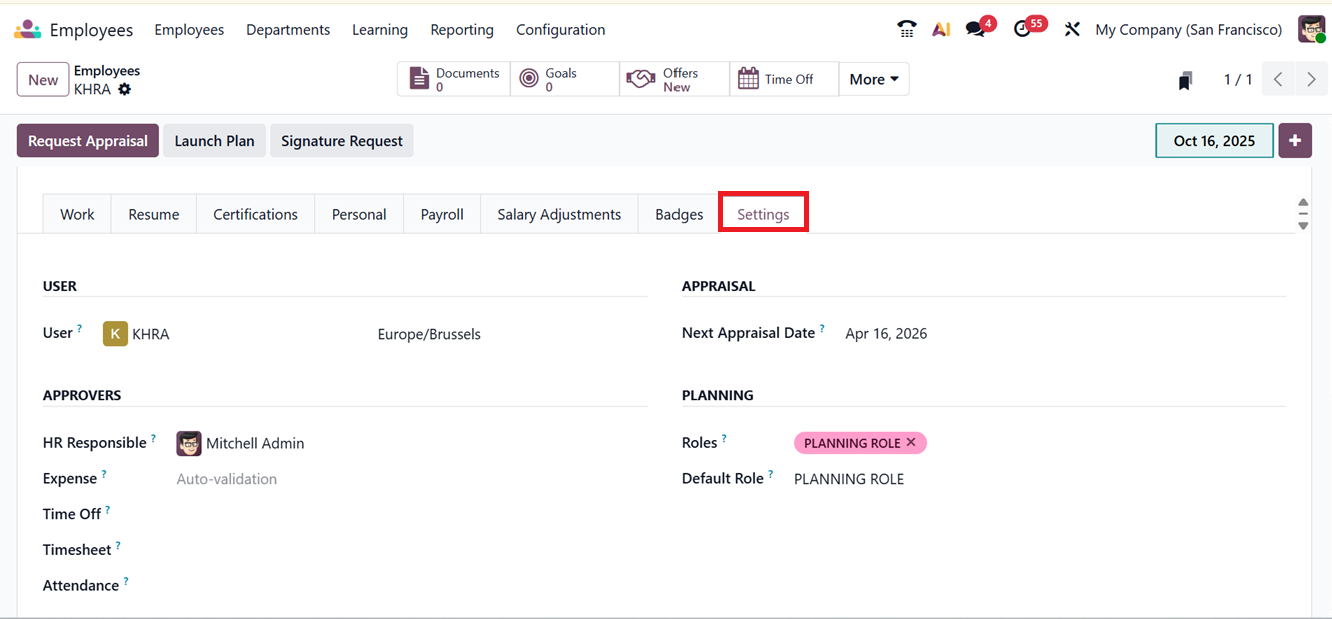Go to the next record arrow
The image size is (1332, 619).
[1311, 80]
